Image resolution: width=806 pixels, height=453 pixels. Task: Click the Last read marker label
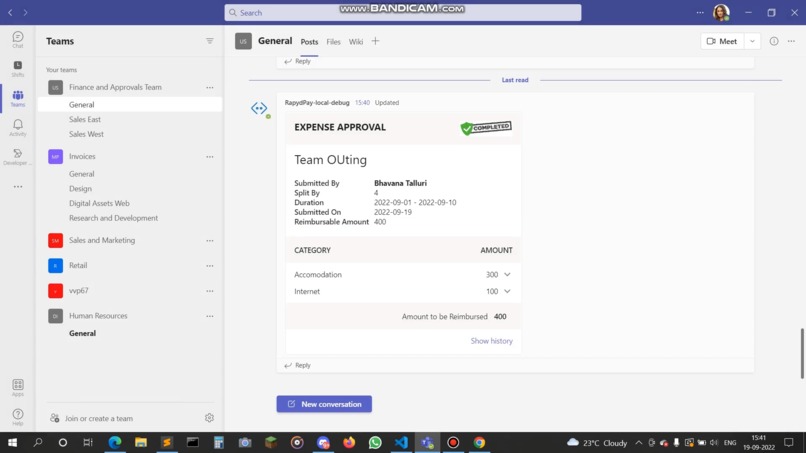pyautogui.click(x=515, y=80)
